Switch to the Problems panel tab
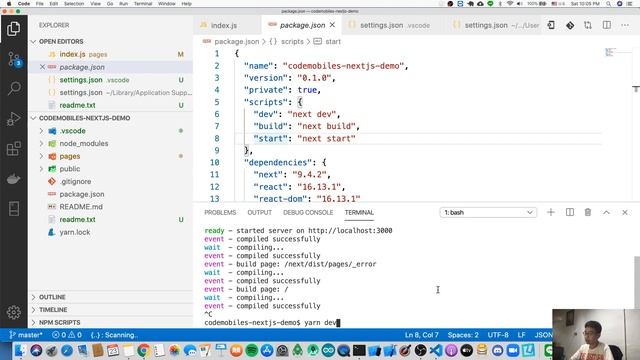Screen dimensions: 640x360 220,212
